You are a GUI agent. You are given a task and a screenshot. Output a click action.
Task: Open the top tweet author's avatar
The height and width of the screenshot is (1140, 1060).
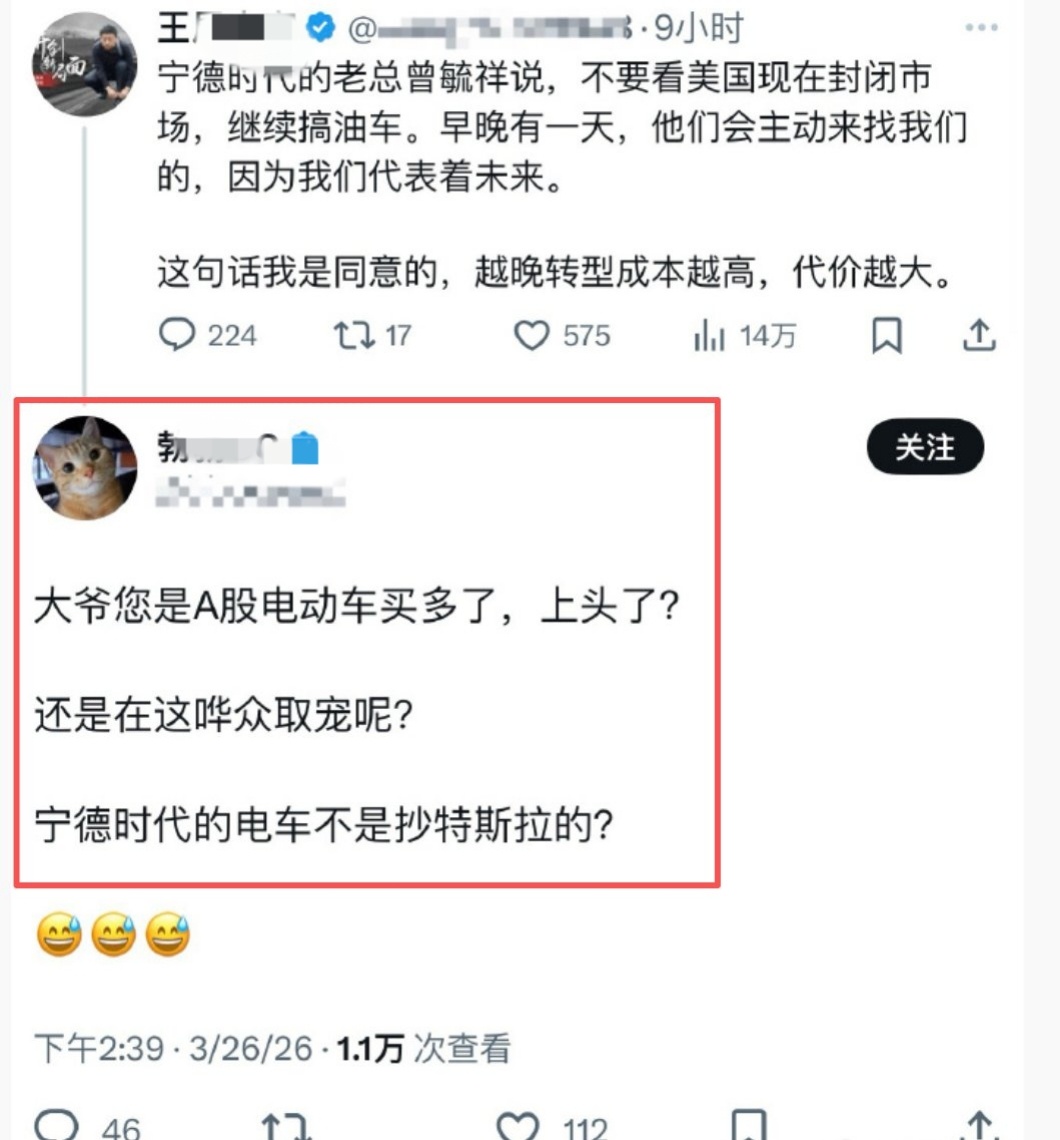pos(85,64)
